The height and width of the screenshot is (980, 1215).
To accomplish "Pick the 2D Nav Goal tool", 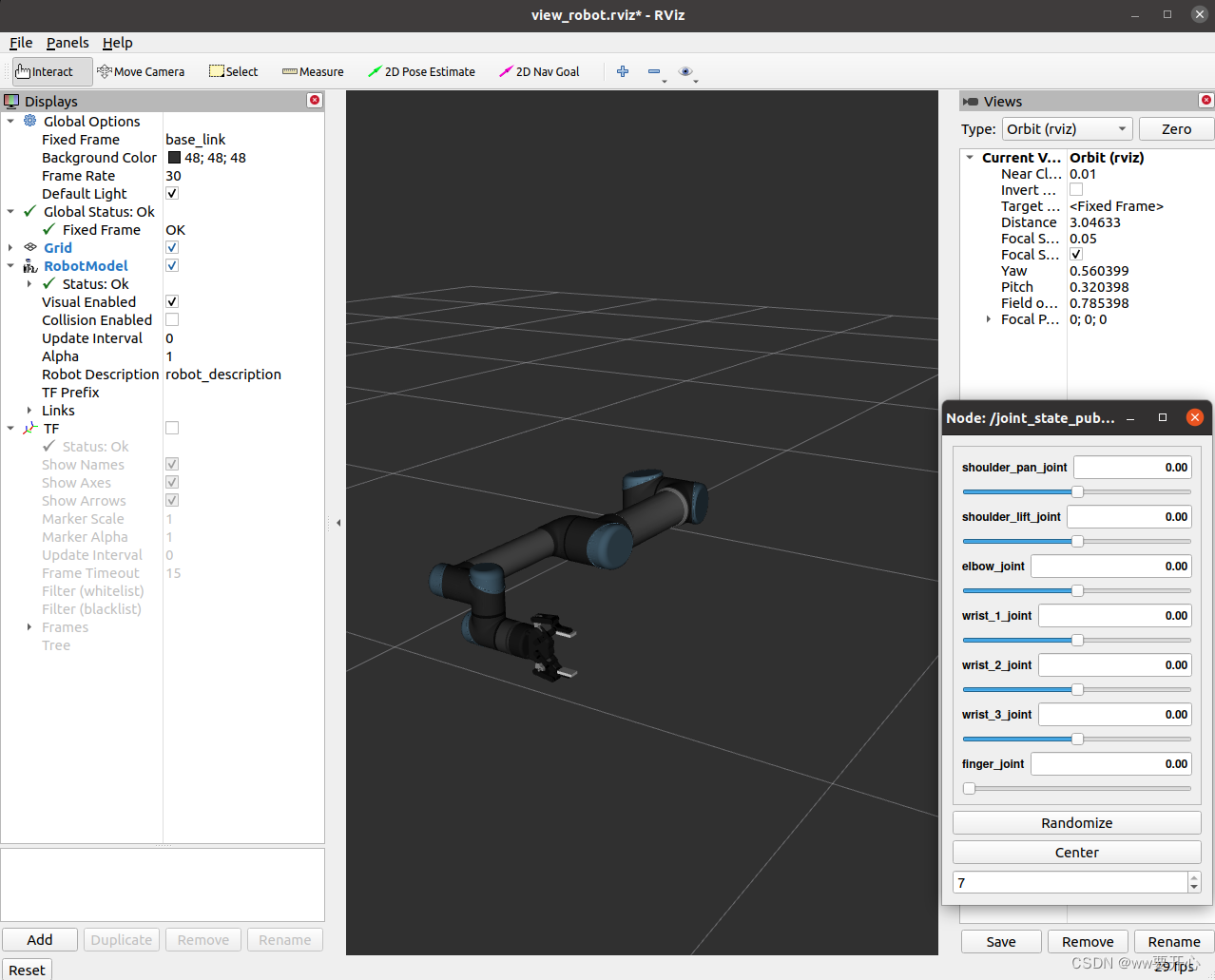I will [x=539, y=71].
